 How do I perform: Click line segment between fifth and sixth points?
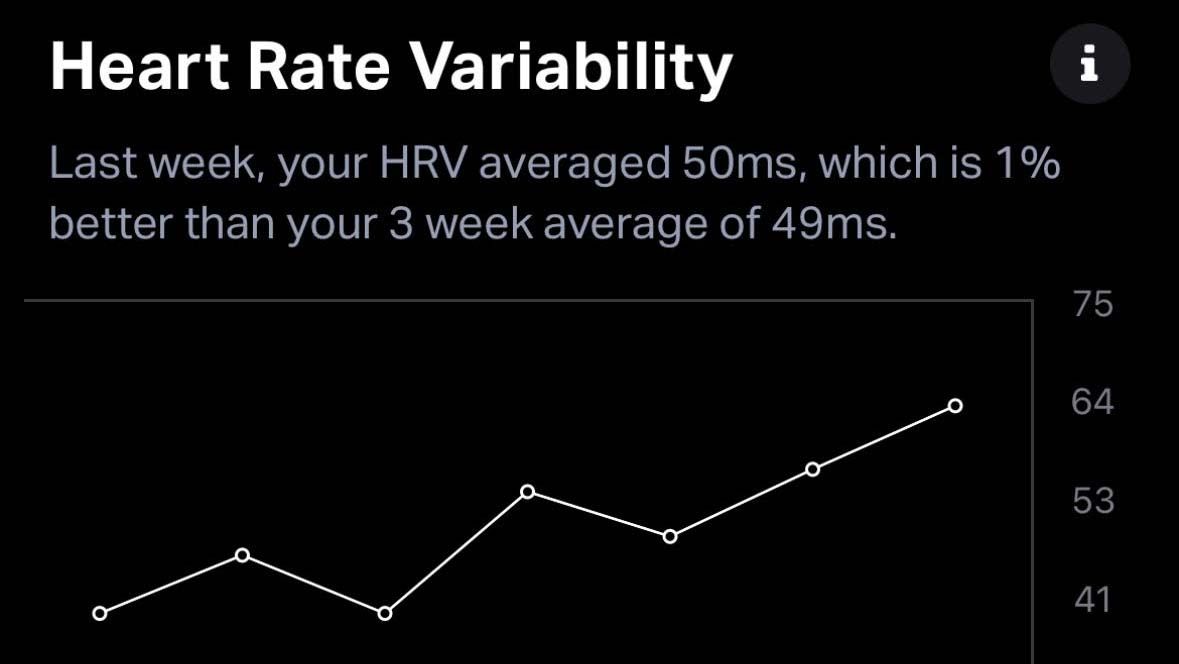741,503
